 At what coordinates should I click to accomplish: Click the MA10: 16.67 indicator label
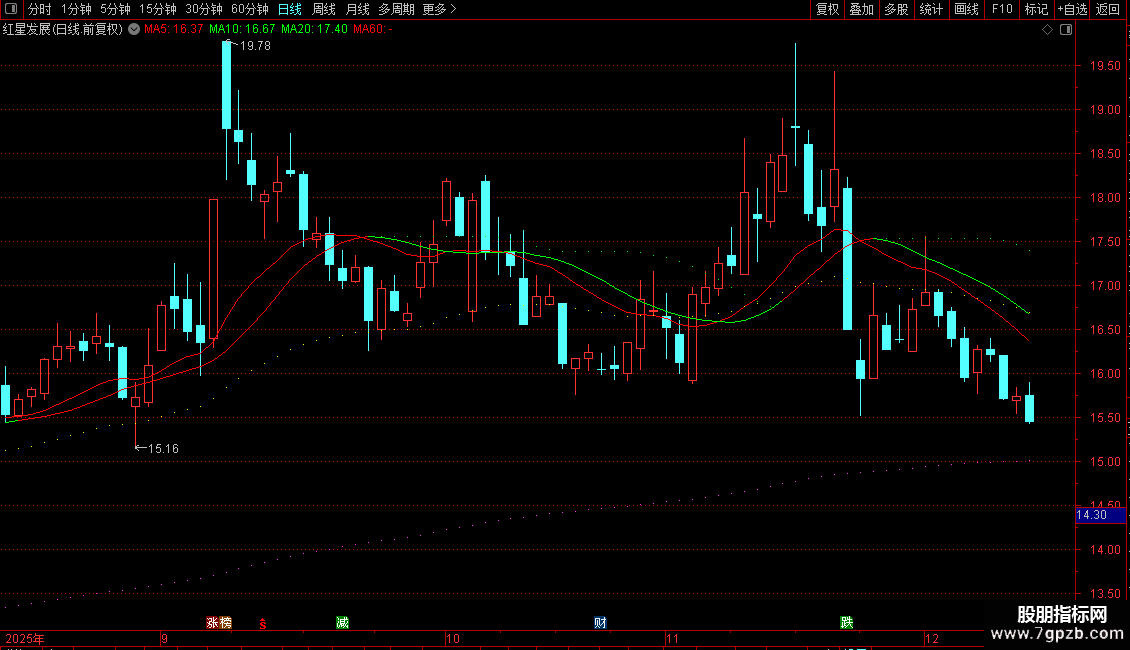(242, 29)
